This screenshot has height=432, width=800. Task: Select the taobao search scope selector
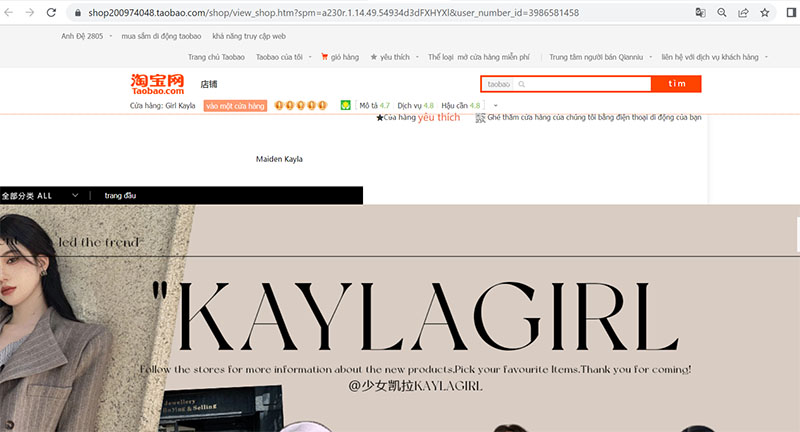pos(498,84)
